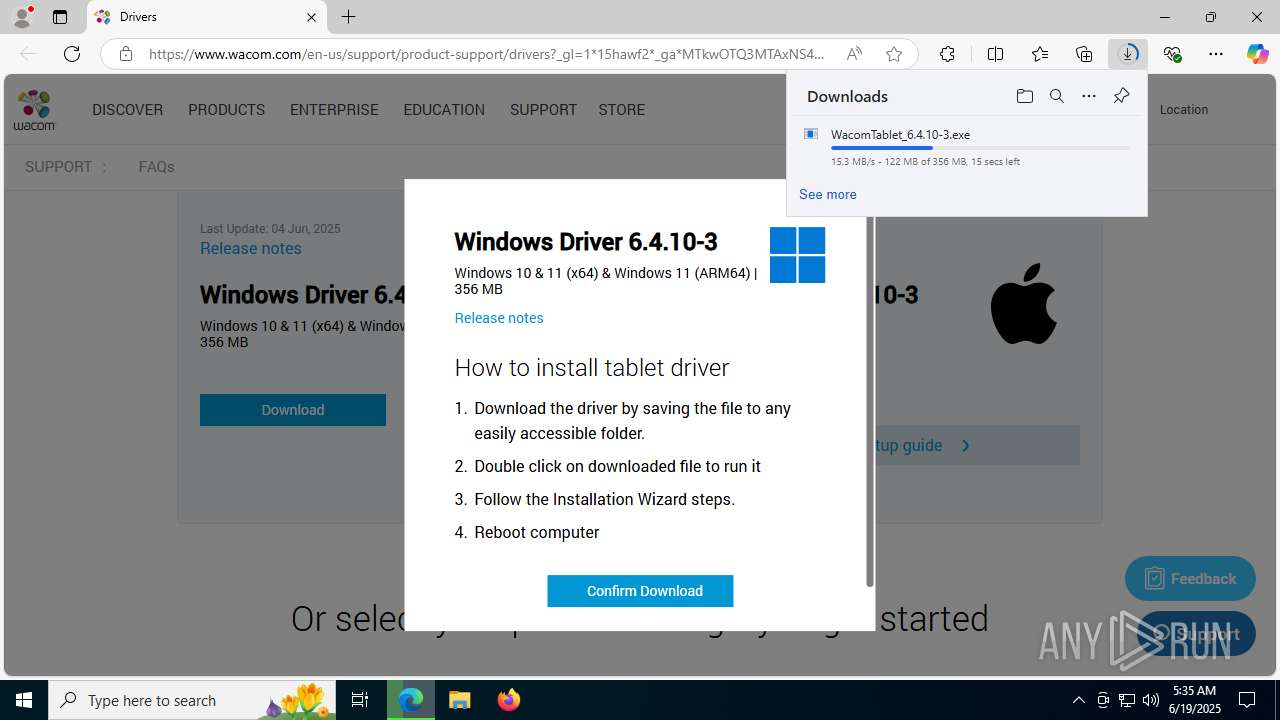Open network tray icon
Screen dimensions: 1280x720
[1127, 700]
